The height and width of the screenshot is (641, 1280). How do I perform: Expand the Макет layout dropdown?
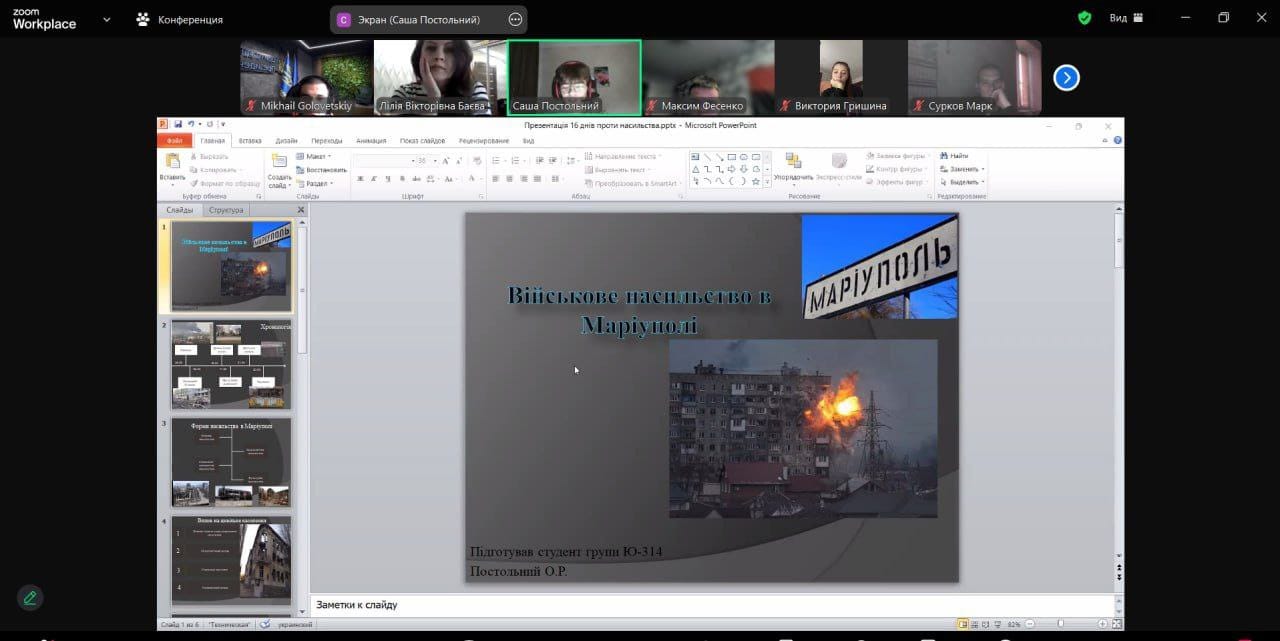316,157
